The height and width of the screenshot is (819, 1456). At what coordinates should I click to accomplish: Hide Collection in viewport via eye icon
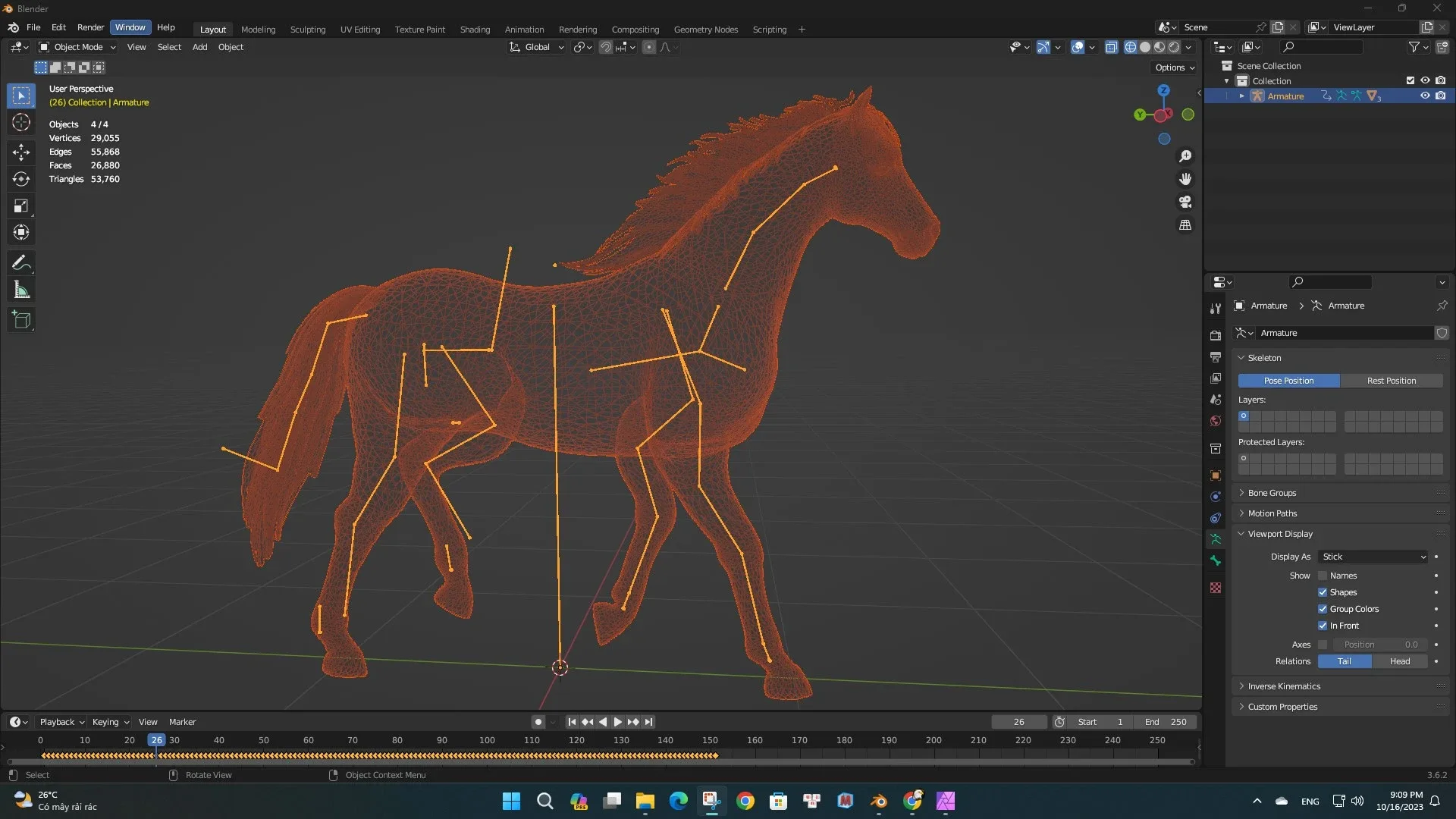(1425, 80)
